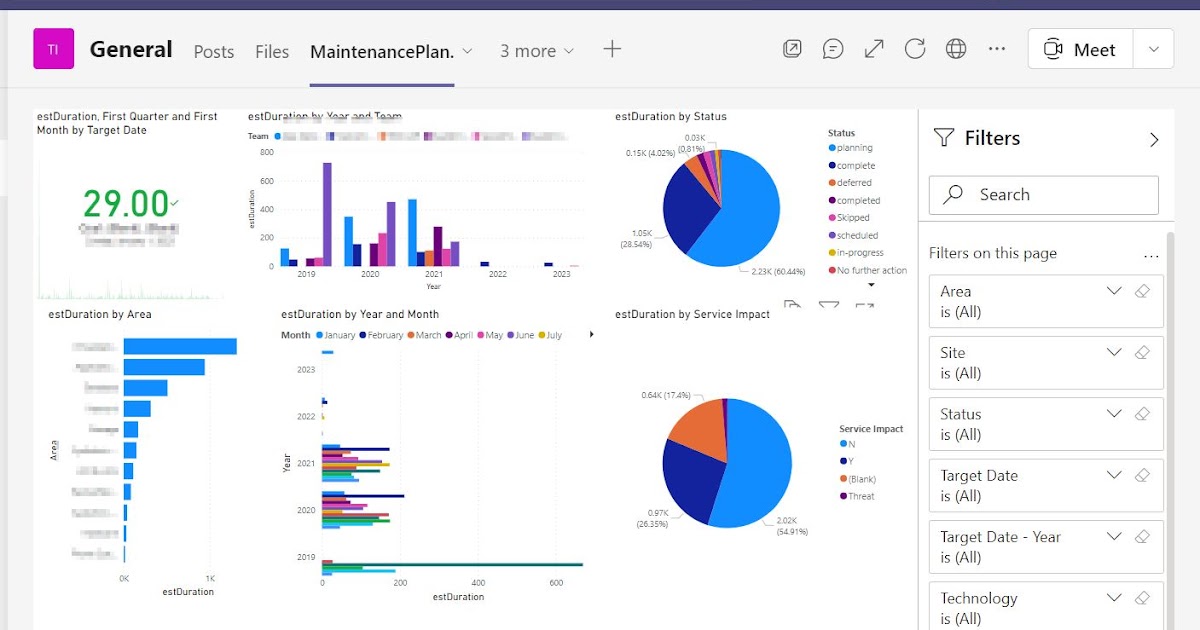The height and width of the screenshot is (630, 1200).
Task: Clear the Area filter with the eraser icon
Action: [x=1143, y=290]
